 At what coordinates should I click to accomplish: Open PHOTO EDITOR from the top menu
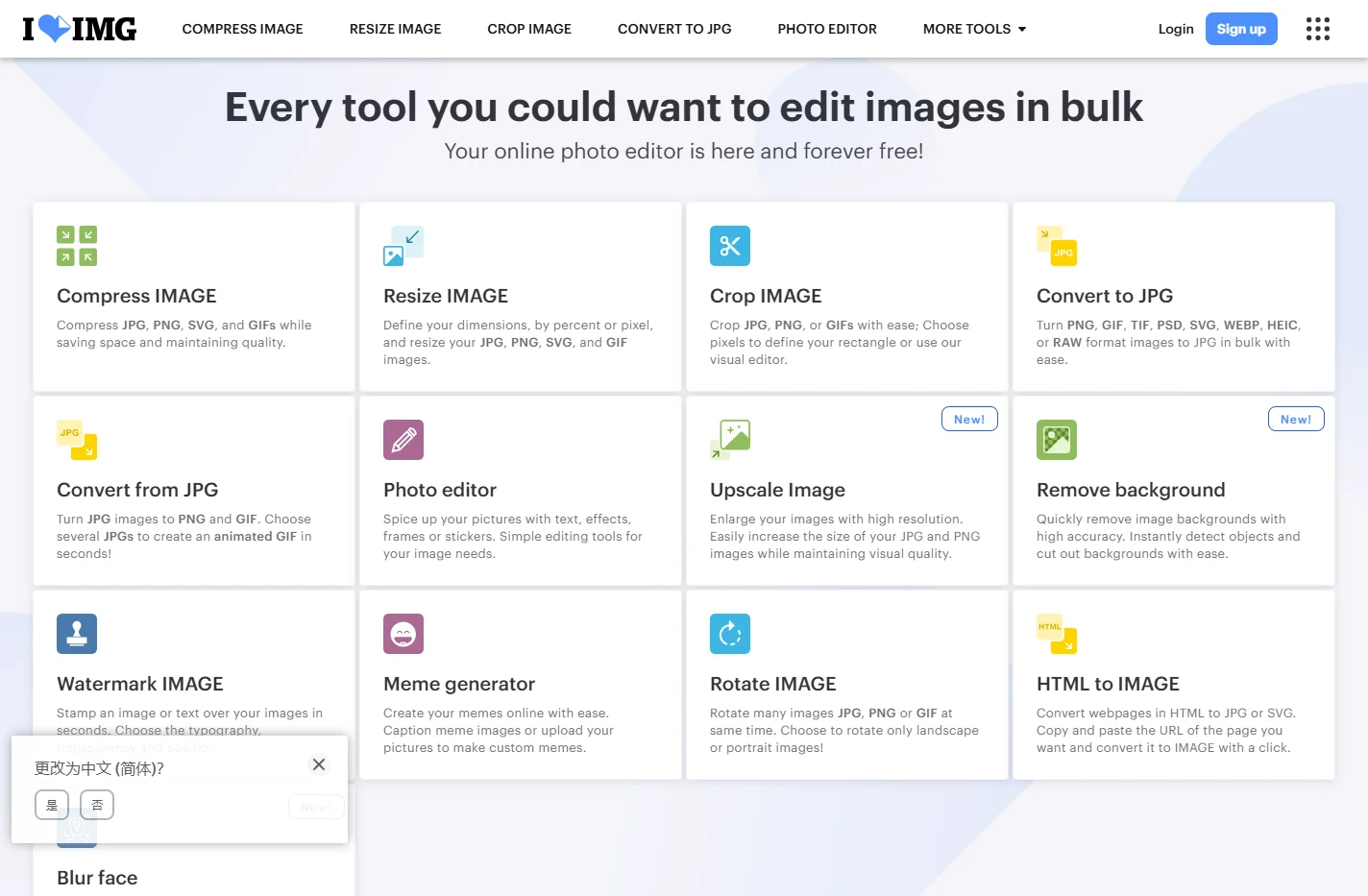(827, 29)
